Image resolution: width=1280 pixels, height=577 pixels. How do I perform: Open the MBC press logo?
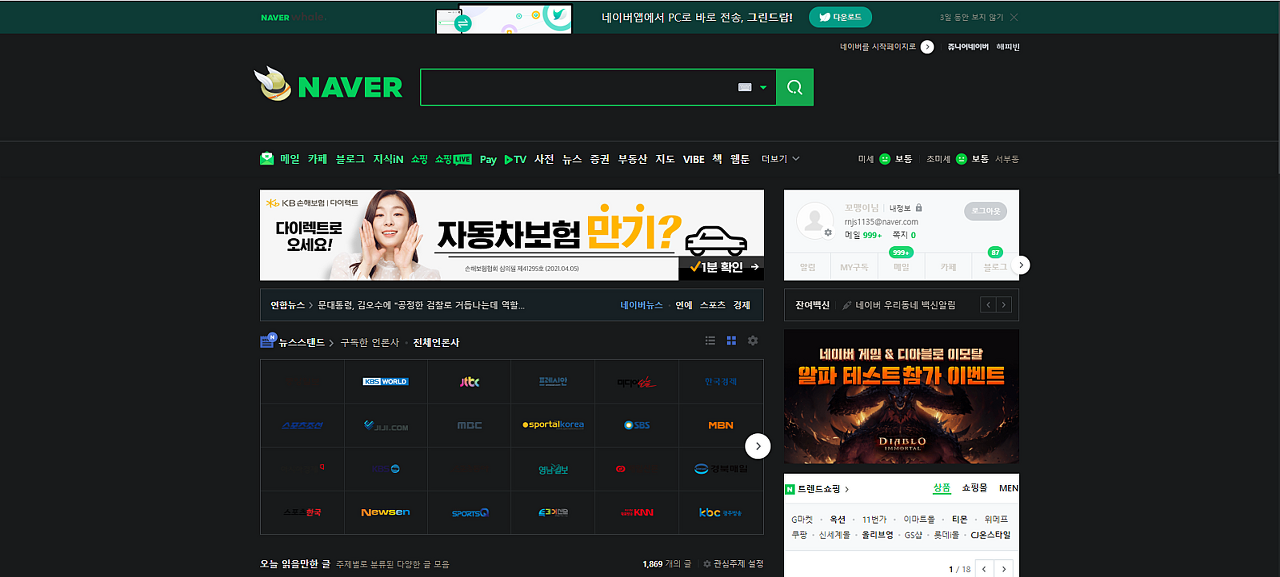469,425
